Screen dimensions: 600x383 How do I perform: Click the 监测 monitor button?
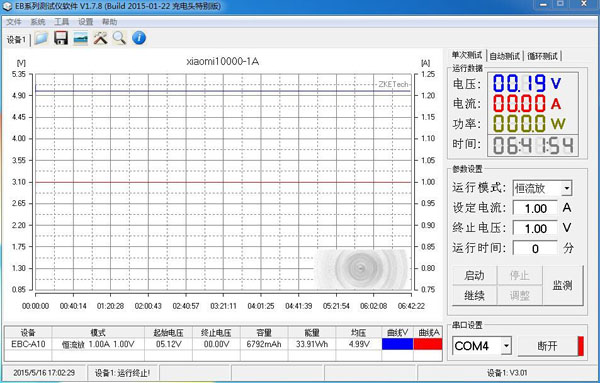pos(562,285)
